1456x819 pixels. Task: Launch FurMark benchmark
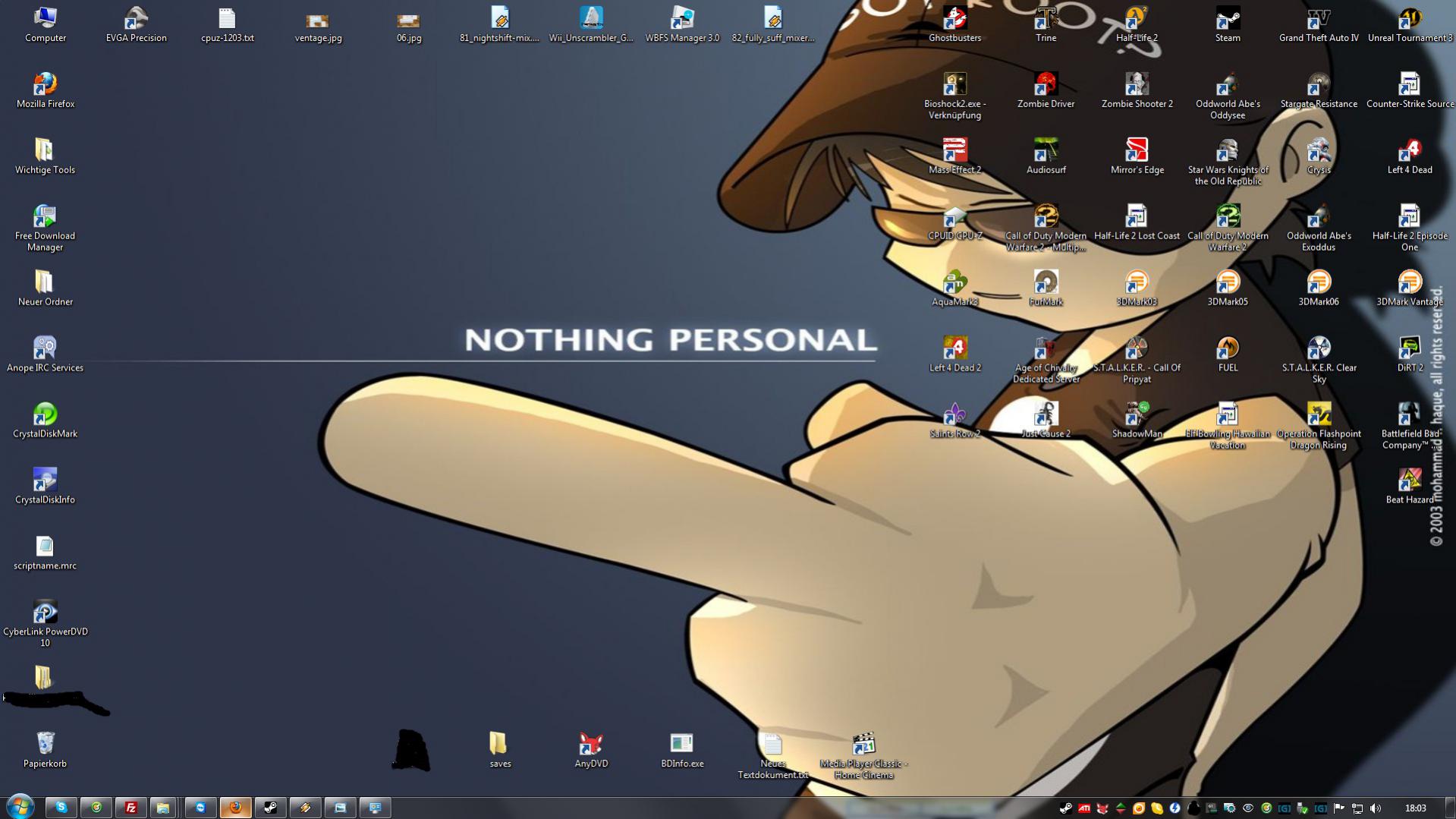coord(1046,288)
